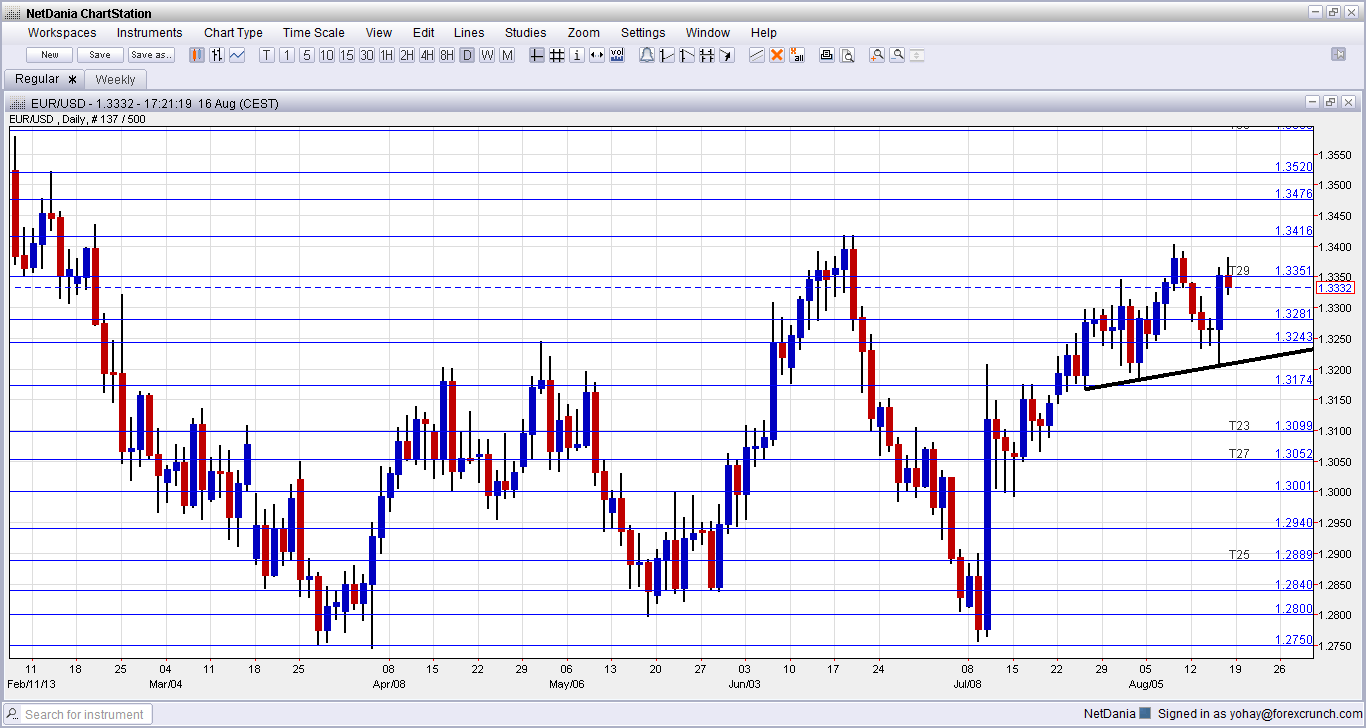Toggle the crosshair cursor tool
Image resolution: width=1366 pixels, height=728 pixels.
(537, 55)
